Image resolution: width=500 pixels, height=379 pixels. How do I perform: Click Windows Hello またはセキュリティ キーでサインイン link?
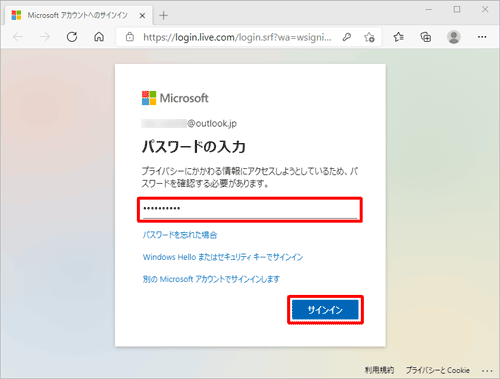pos(223,257)
